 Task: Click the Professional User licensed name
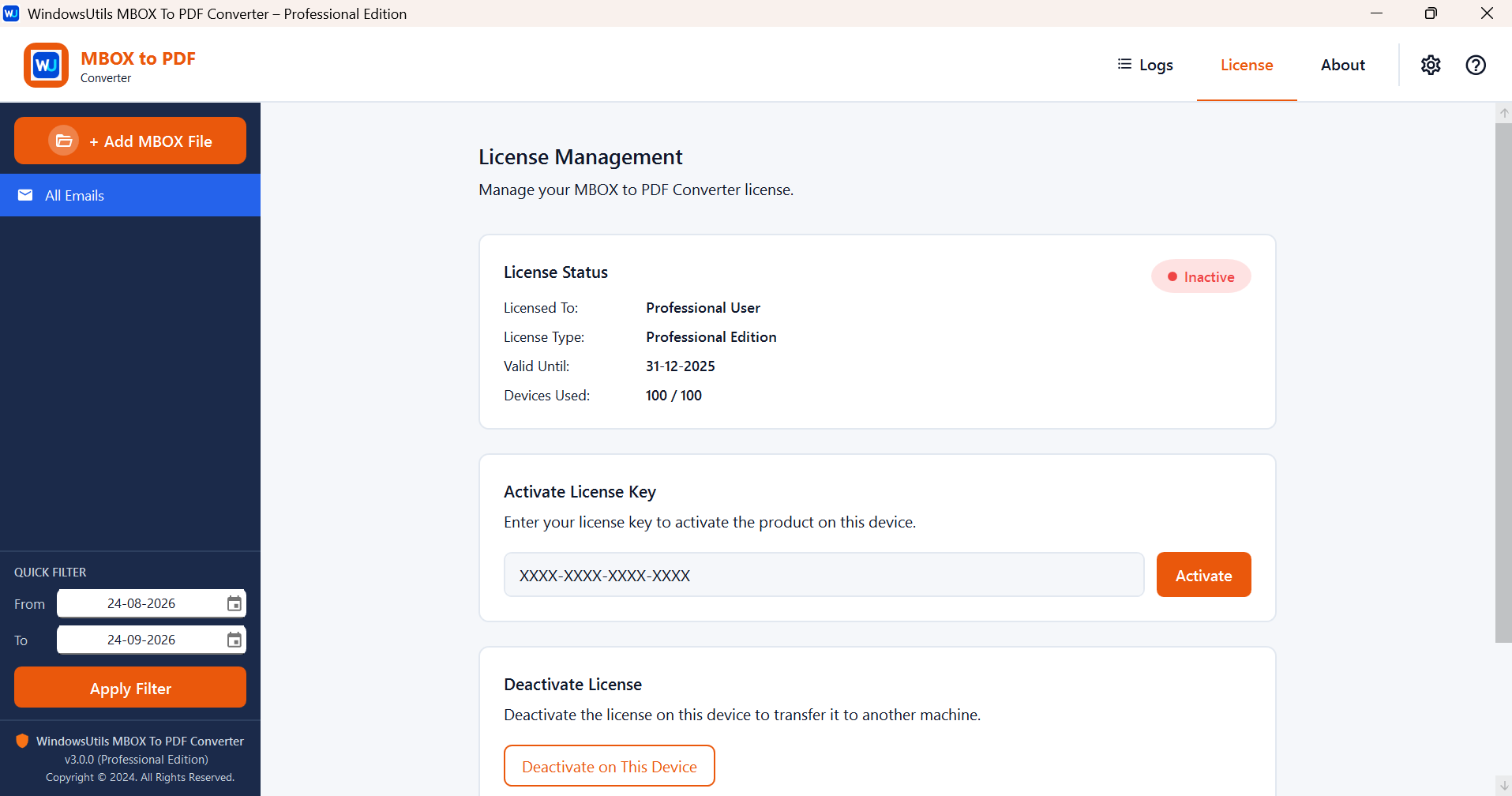click(x=703, y=308)
